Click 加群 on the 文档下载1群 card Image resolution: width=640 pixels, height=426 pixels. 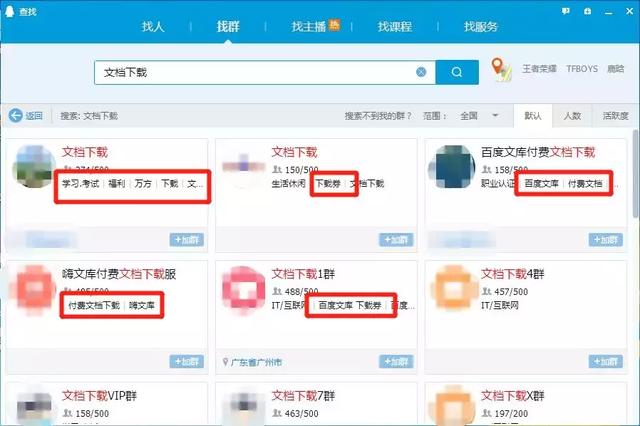point(395,361)
